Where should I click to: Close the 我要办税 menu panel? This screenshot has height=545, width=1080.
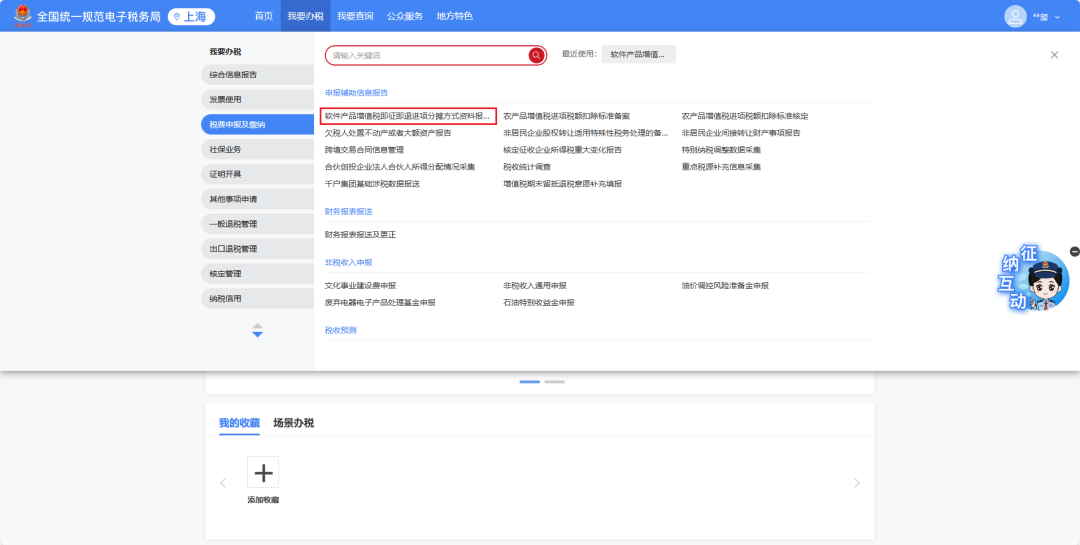1054,55
